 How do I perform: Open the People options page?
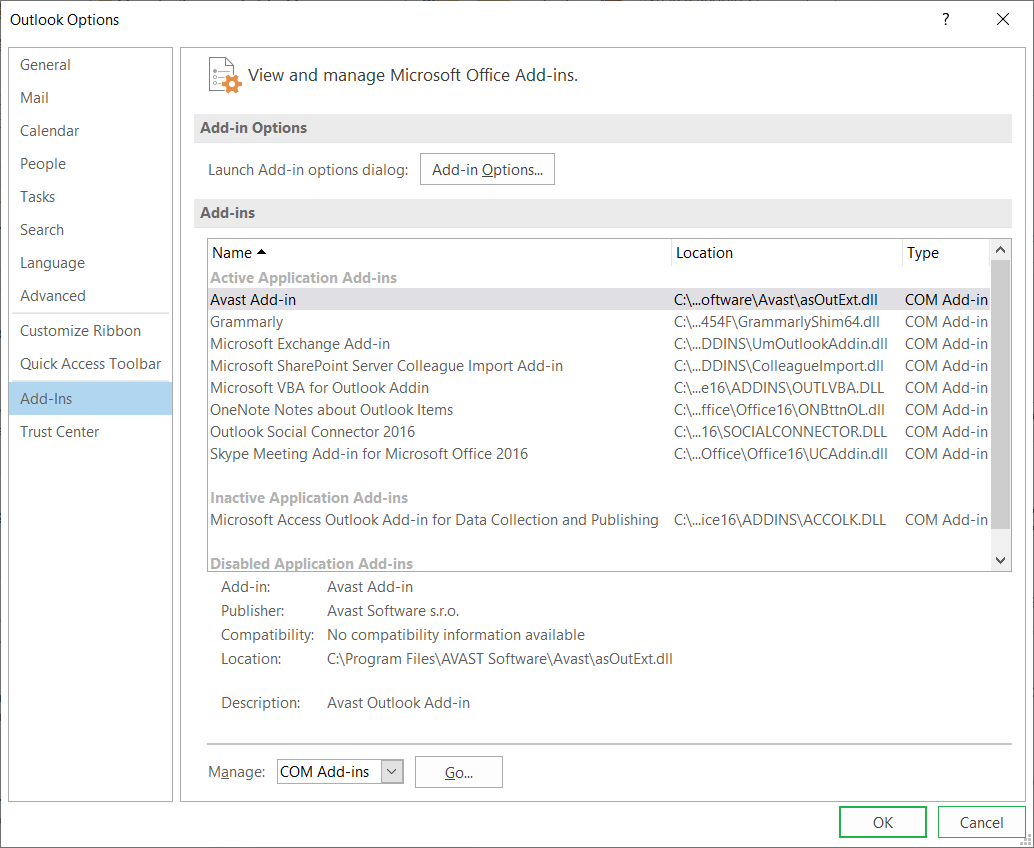(91, 164)
